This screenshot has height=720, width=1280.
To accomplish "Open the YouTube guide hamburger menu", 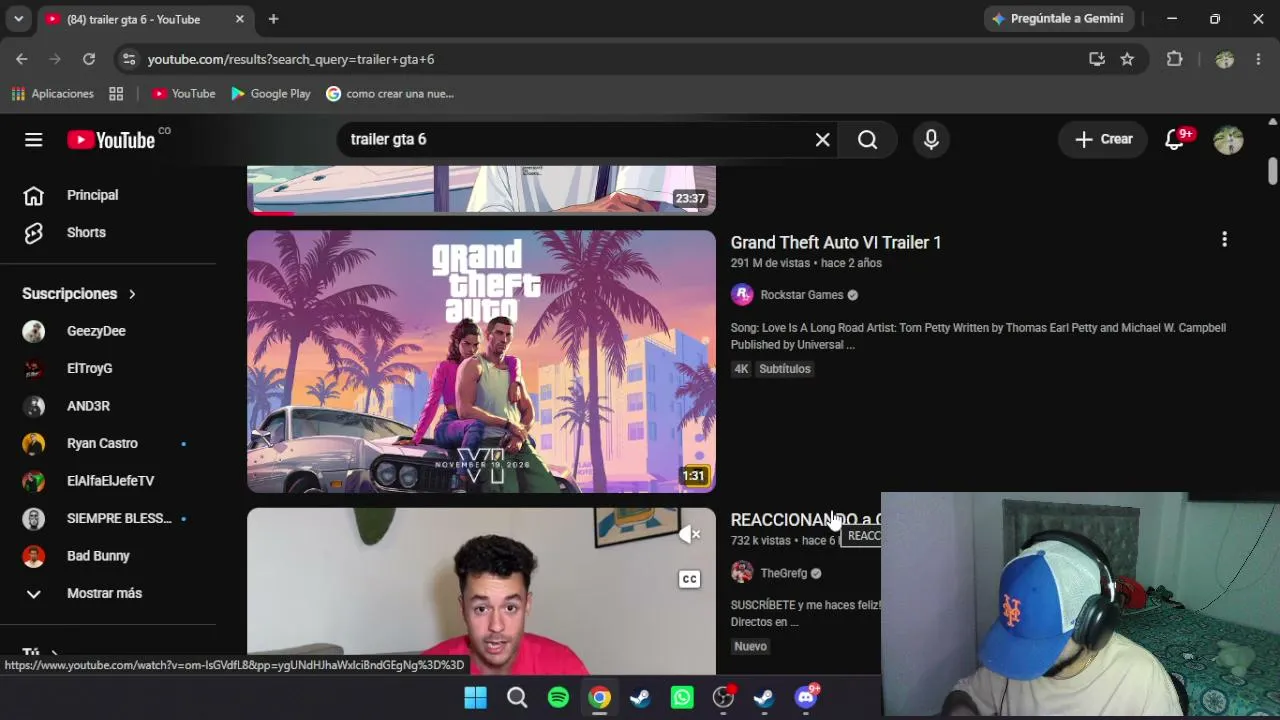I will point(34,140).
